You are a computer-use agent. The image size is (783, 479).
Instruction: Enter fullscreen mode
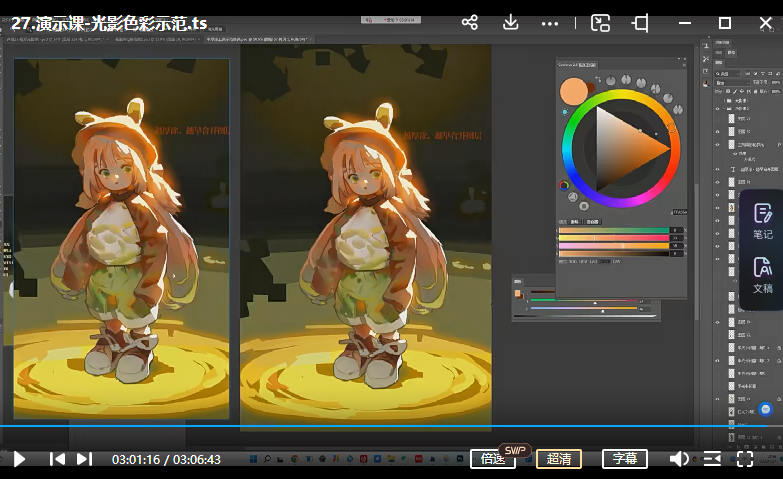coord(745,459)
